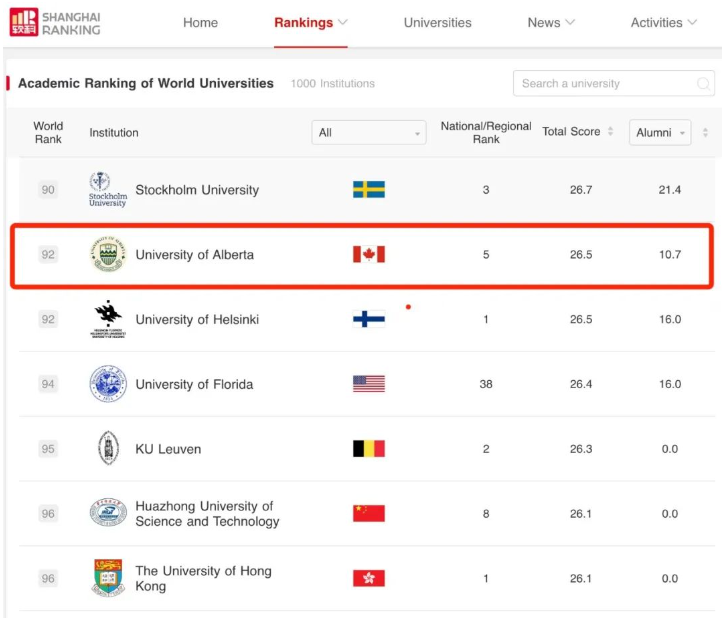Open University of Helsinki link
722x618 pixels.
pyautogui.click(x=197, y=320)
